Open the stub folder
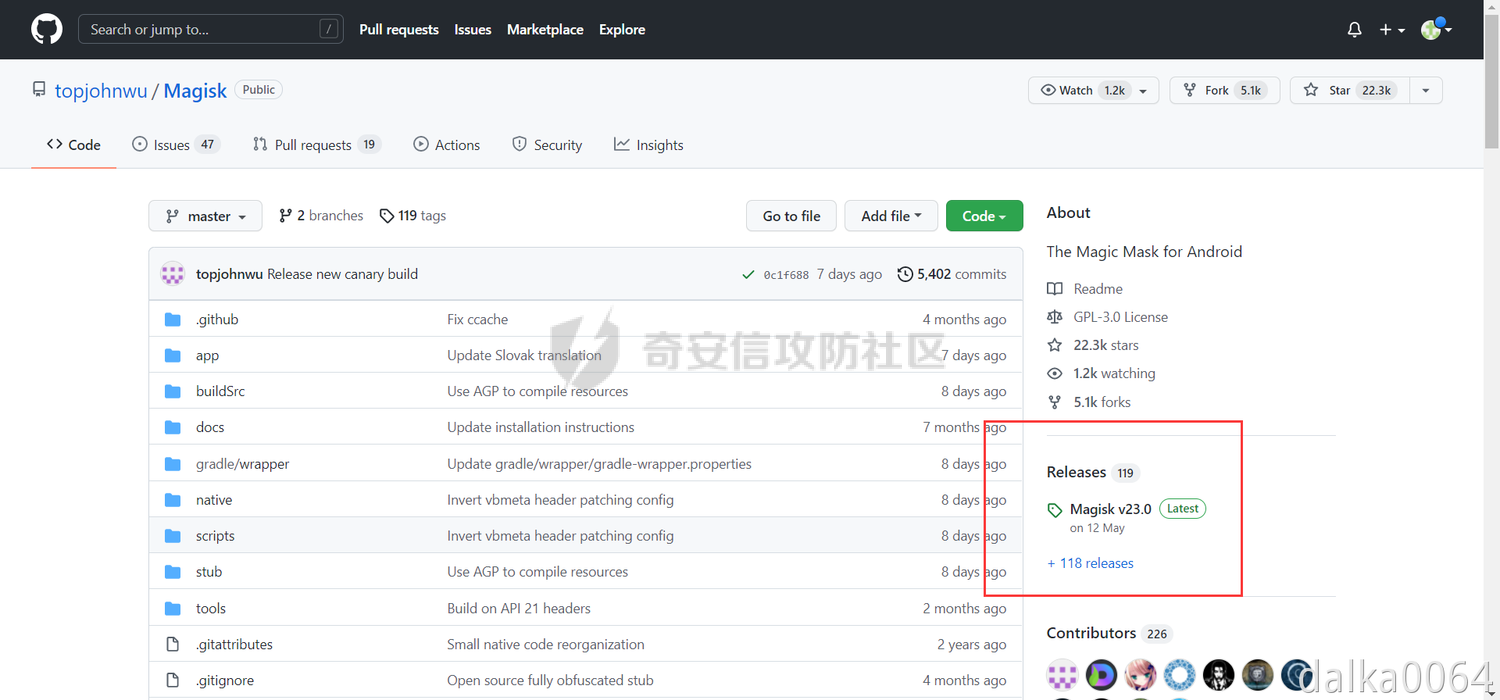Screen dimensions: 1500x700 tap(209, 572)
